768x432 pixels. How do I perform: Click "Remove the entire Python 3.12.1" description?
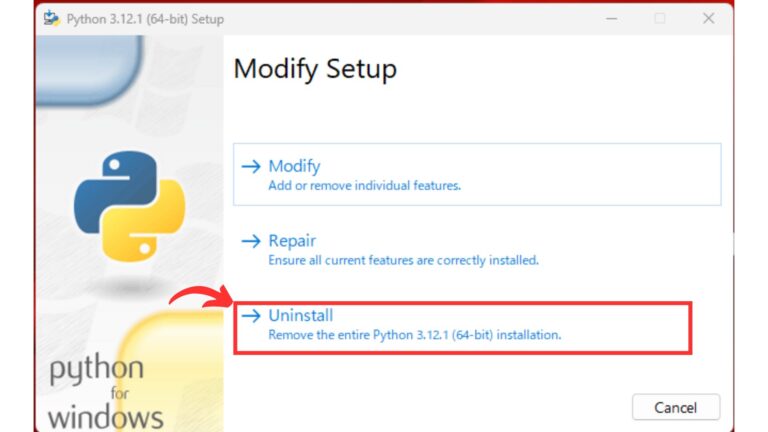pyautogui.click(x=414, y=334)
